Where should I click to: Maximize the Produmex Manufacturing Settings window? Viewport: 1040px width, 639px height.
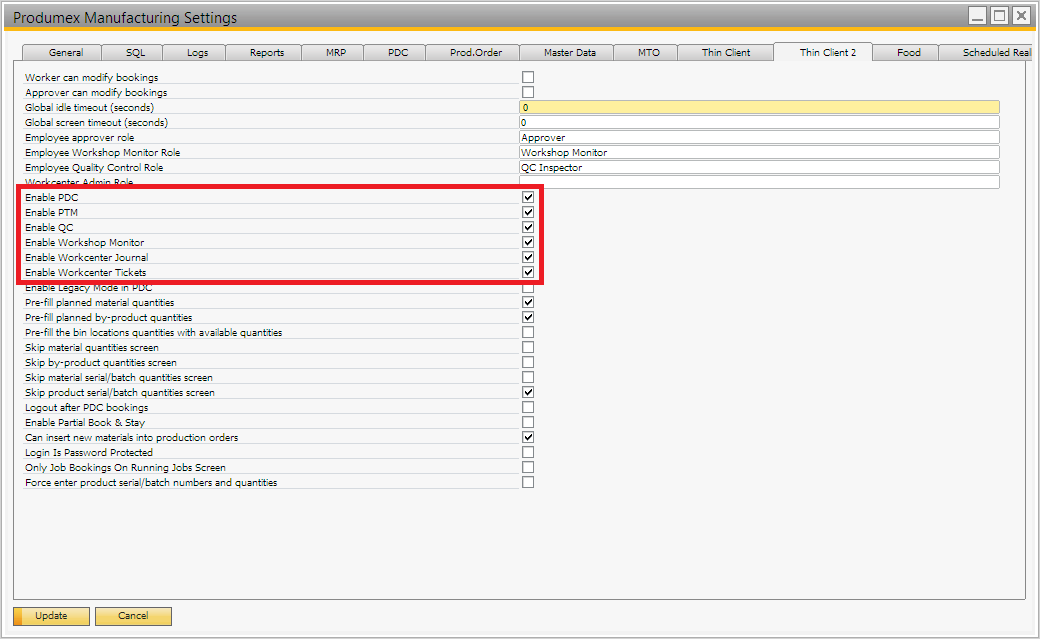[x=999, y=16]
